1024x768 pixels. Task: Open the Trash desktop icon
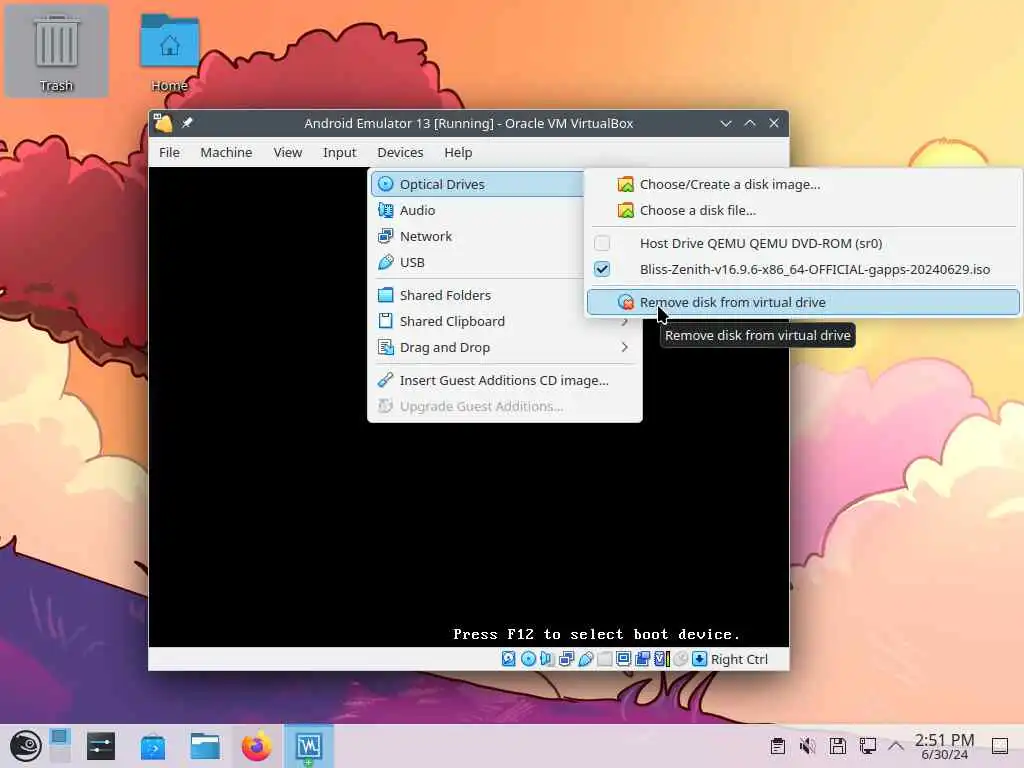[x=56, y=52]
